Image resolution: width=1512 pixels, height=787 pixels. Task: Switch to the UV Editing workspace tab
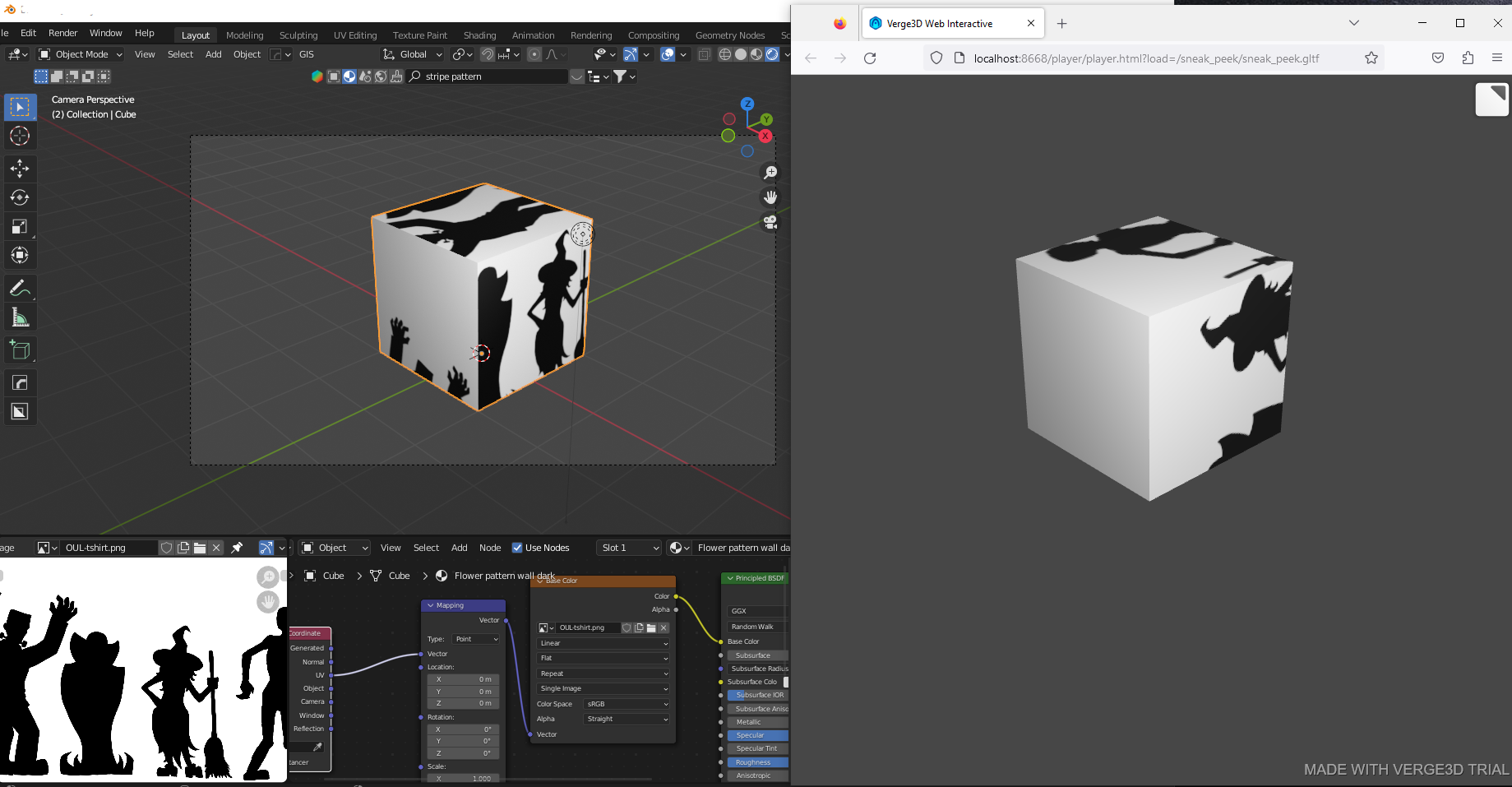click(x=355, y=35)
